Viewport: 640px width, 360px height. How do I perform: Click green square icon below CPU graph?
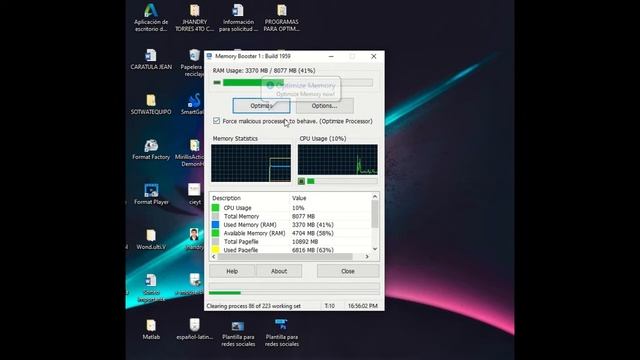(301, 181)
